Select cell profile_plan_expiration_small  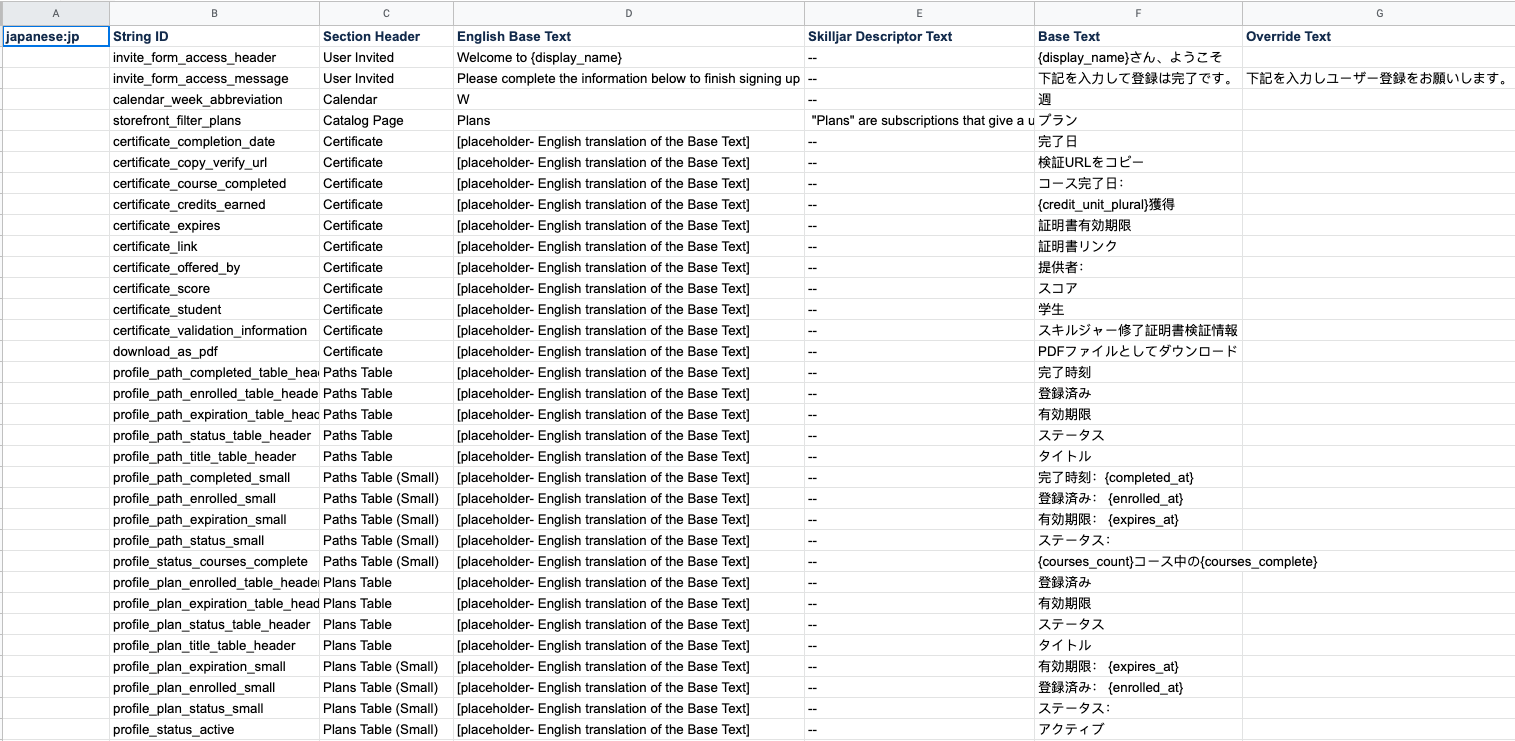[215, 667]
